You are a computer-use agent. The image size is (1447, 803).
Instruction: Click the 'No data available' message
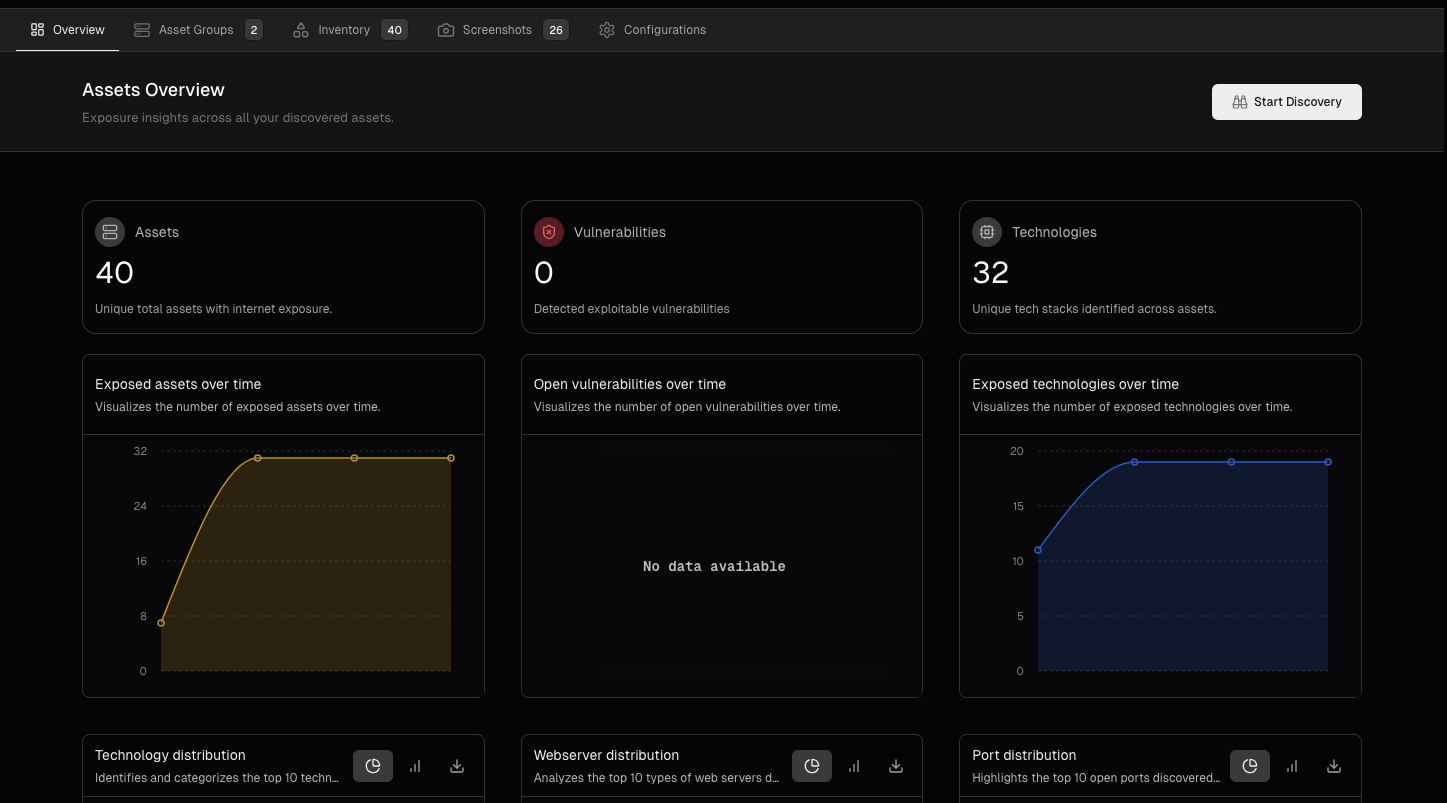[714, 566]
